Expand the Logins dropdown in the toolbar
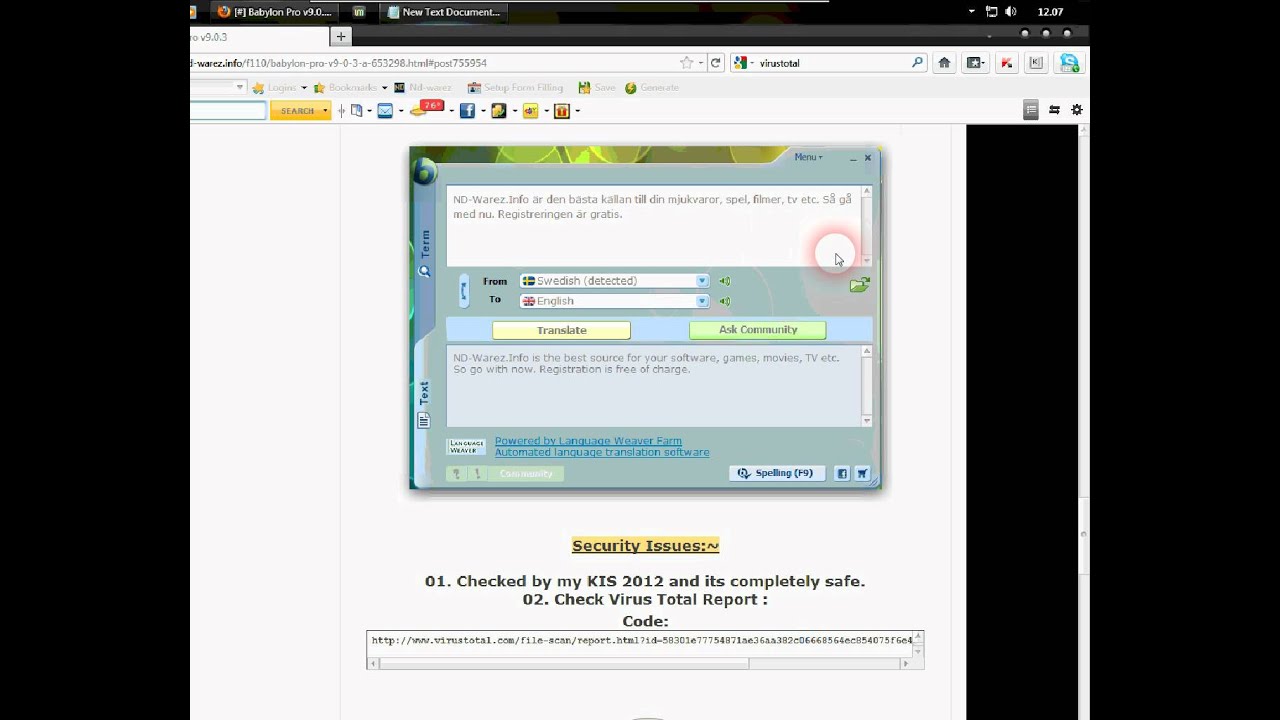The height and width of the screenshot is (720, 1280). coord(304,88)
